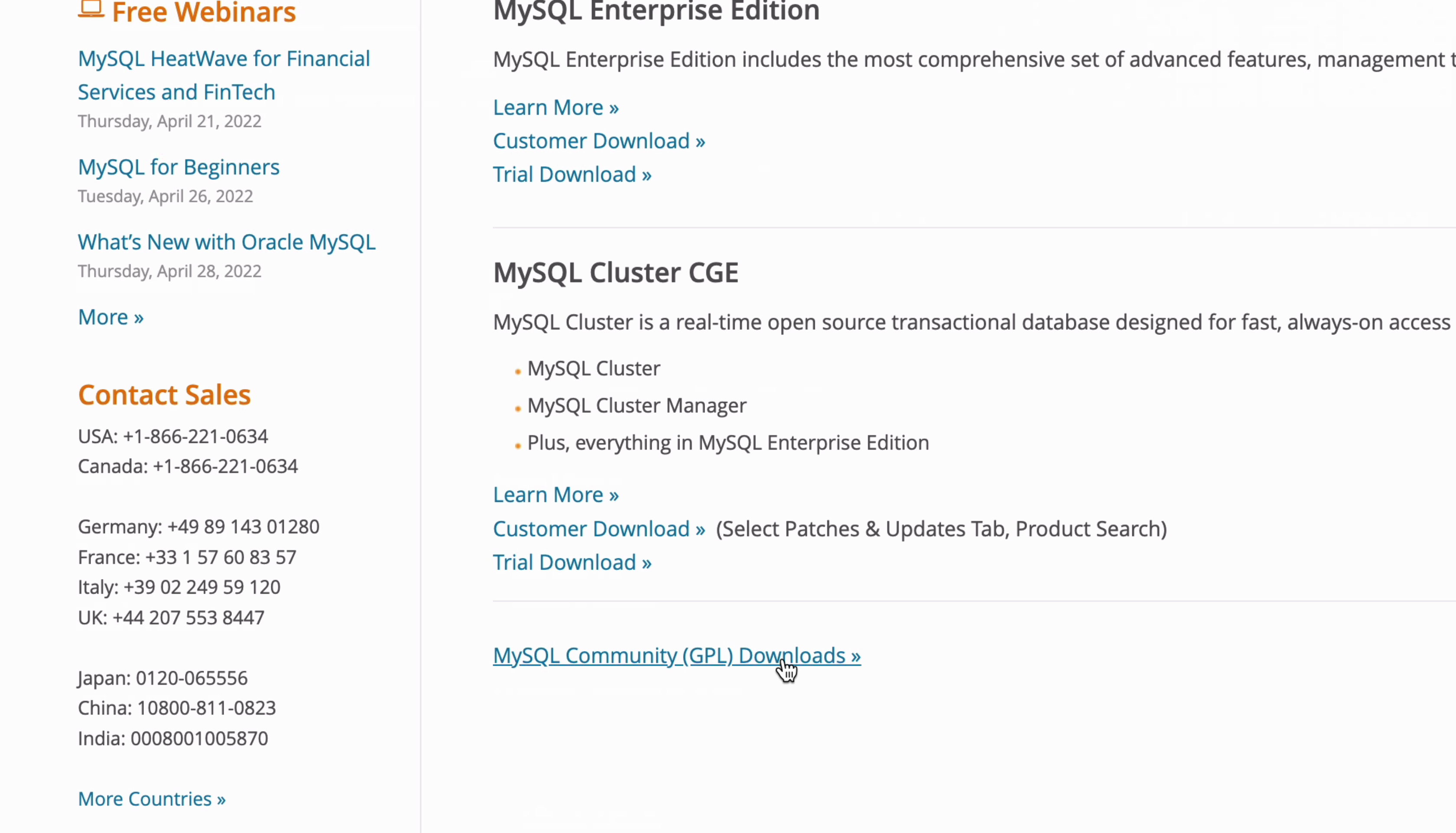The width and height of the screenshot is (1456, 833).
Task: Open the More Countries » link
Action: 152,799
